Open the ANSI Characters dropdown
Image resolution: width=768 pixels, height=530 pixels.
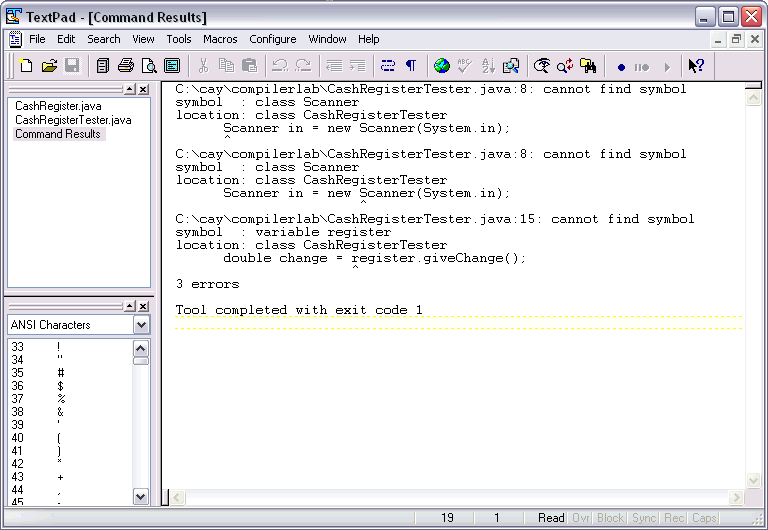click(141, 325)
